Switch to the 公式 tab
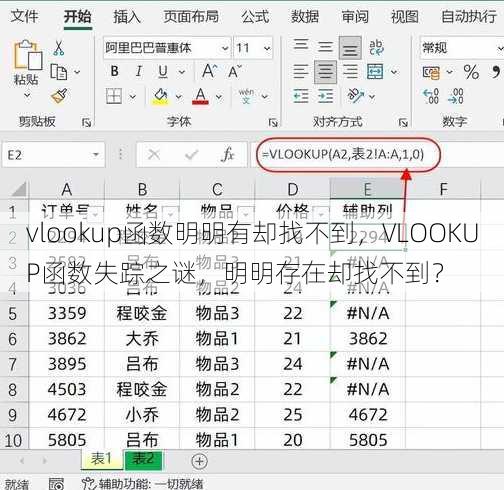The width and height of the screenshot is (504, 490). click(x=255, y=16)
